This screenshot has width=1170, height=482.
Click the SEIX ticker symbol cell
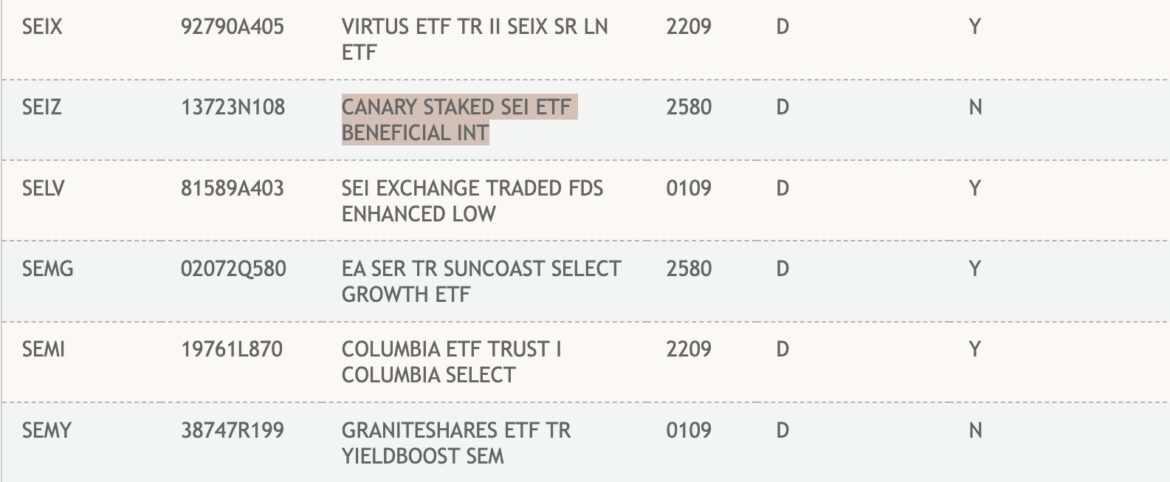coord(42,28)
